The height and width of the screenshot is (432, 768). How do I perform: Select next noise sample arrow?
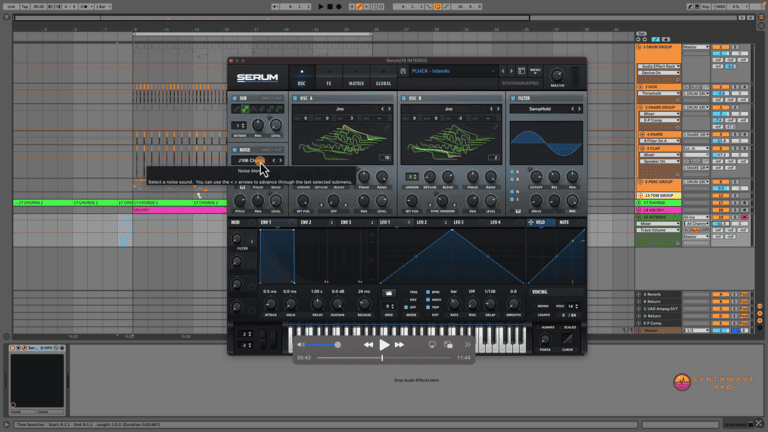coord(281,160)
